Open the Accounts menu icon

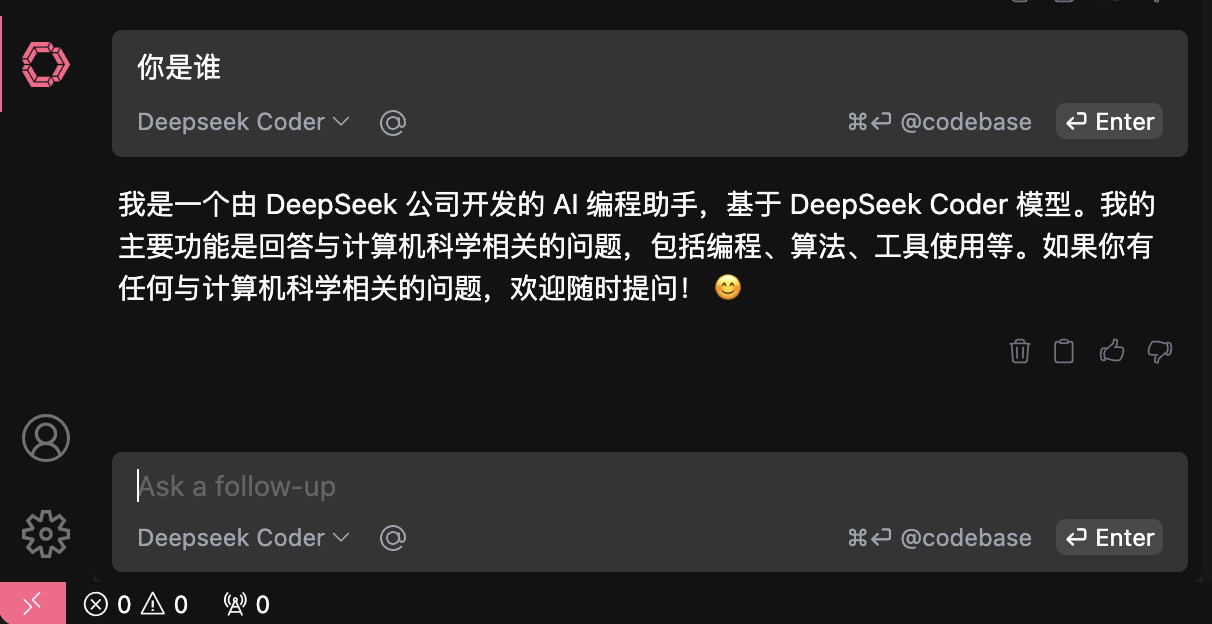(x=46, y=438)
